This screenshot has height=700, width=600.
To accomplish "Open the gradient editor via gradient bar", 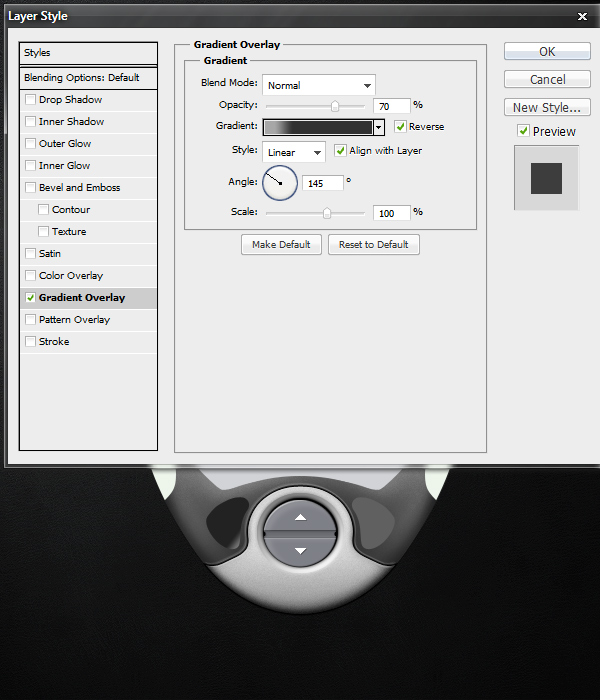I will (318, 128).
